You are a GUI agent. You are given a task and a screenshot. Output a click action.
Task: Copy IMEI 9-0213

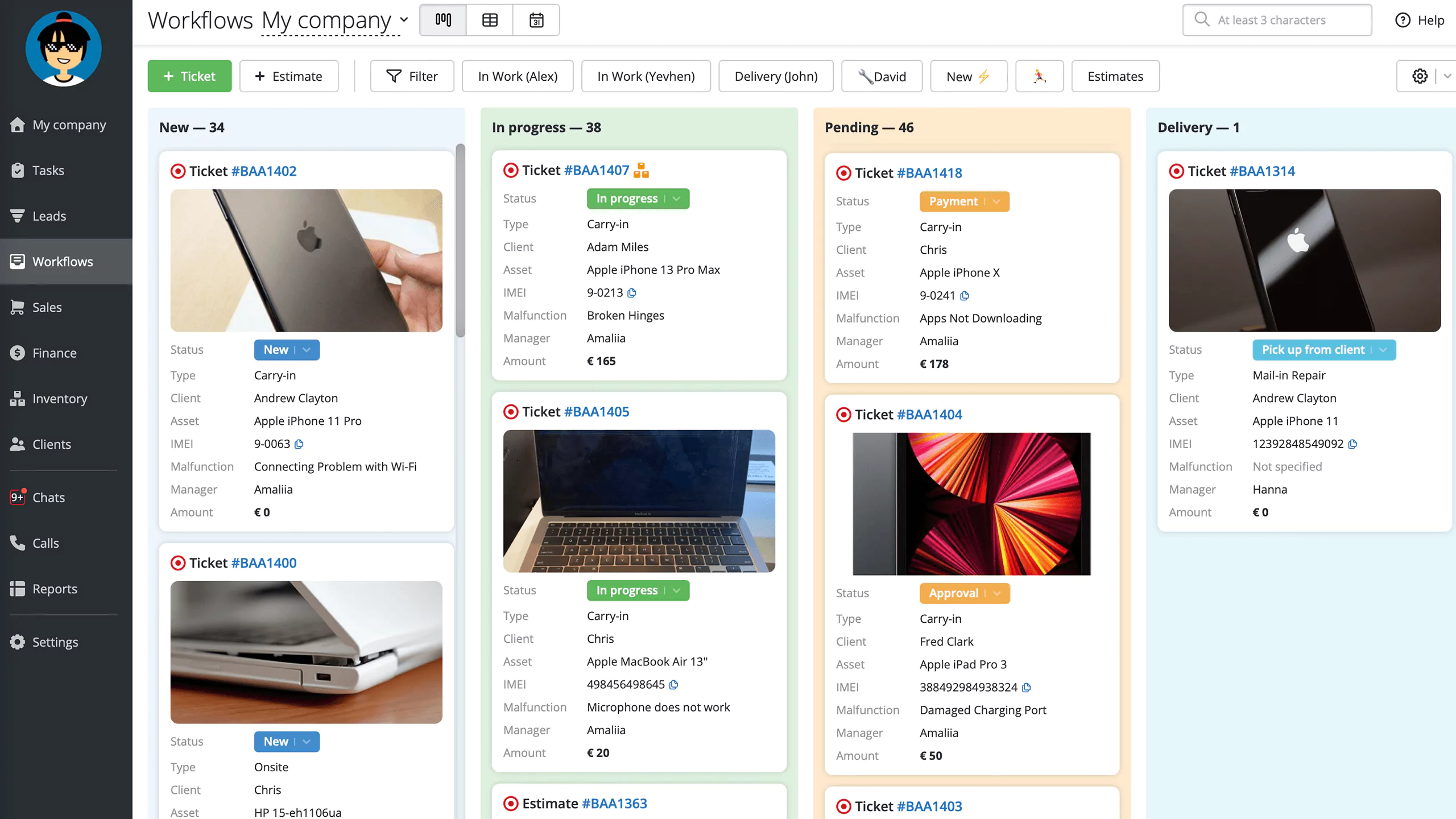click(632, 293)
